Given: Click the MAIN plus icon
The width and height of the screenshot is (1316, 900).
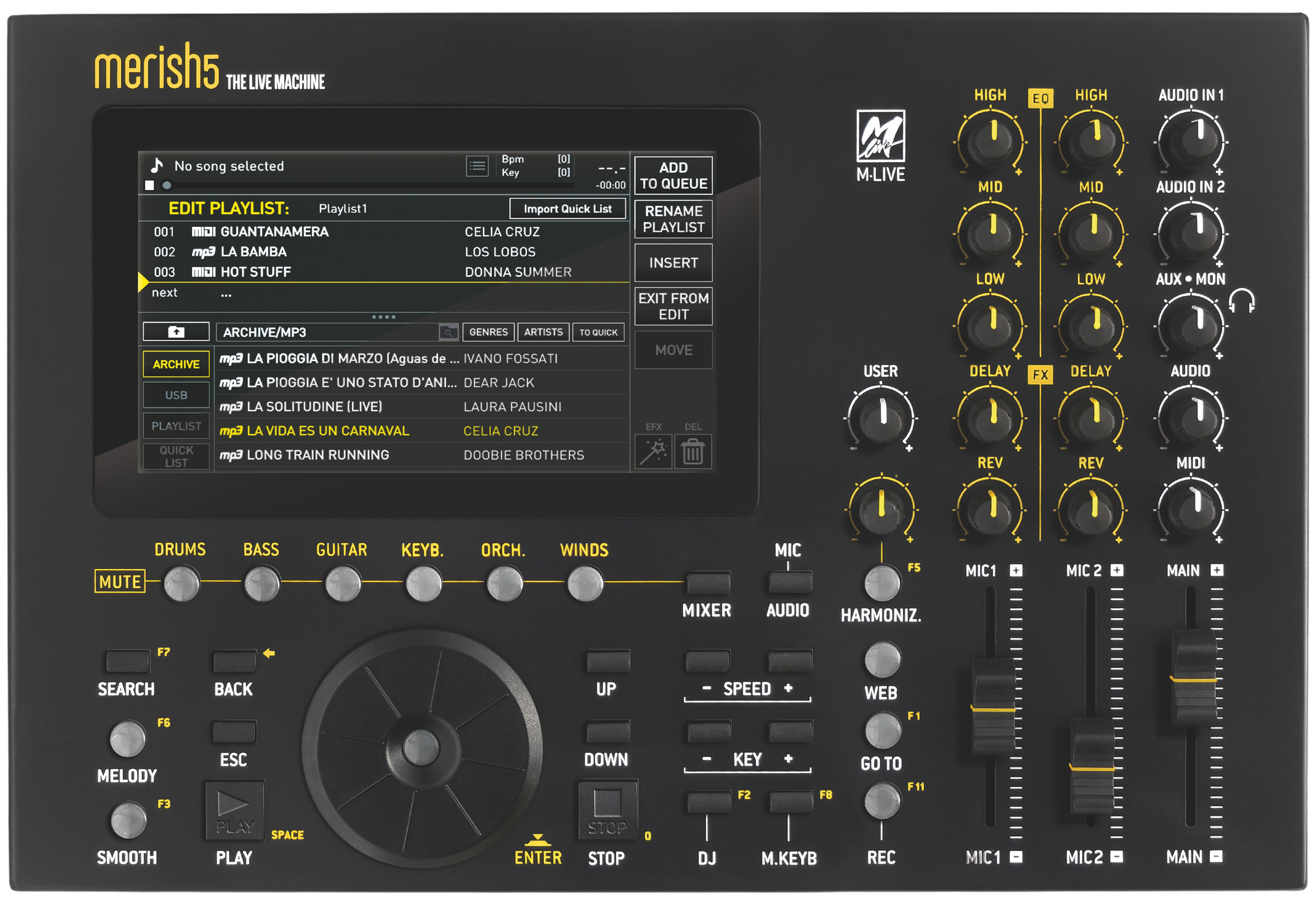Looking at the screenshot, I should click(1217, 570).
